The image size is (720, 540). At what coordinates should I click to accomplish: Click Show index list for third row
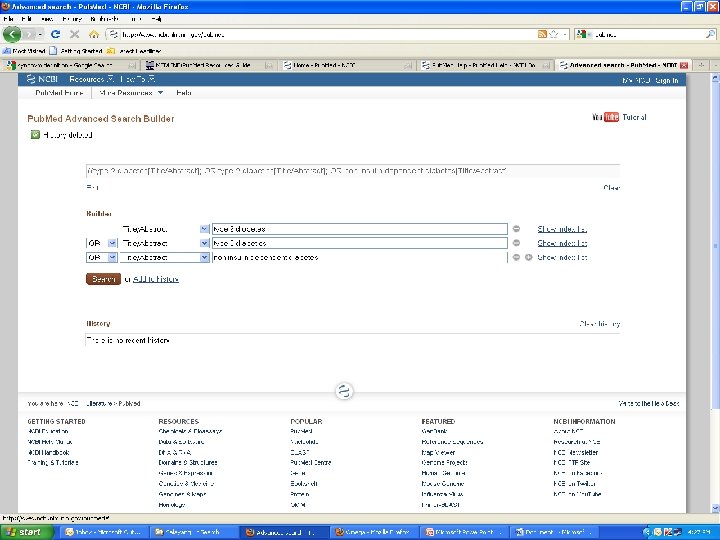[x=562, y=257]
